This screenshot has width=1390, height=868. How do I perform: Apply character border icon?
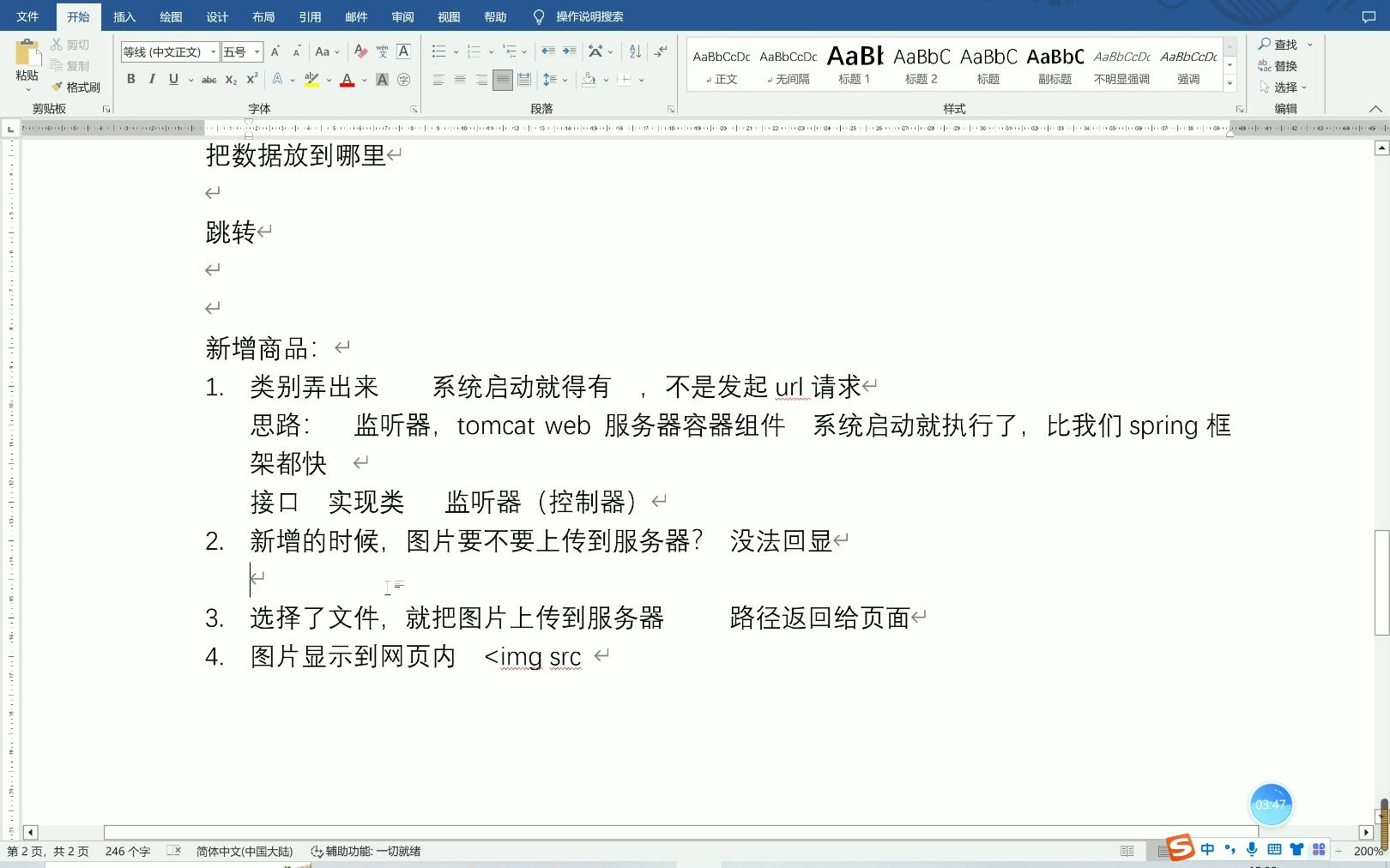[403, 51]
